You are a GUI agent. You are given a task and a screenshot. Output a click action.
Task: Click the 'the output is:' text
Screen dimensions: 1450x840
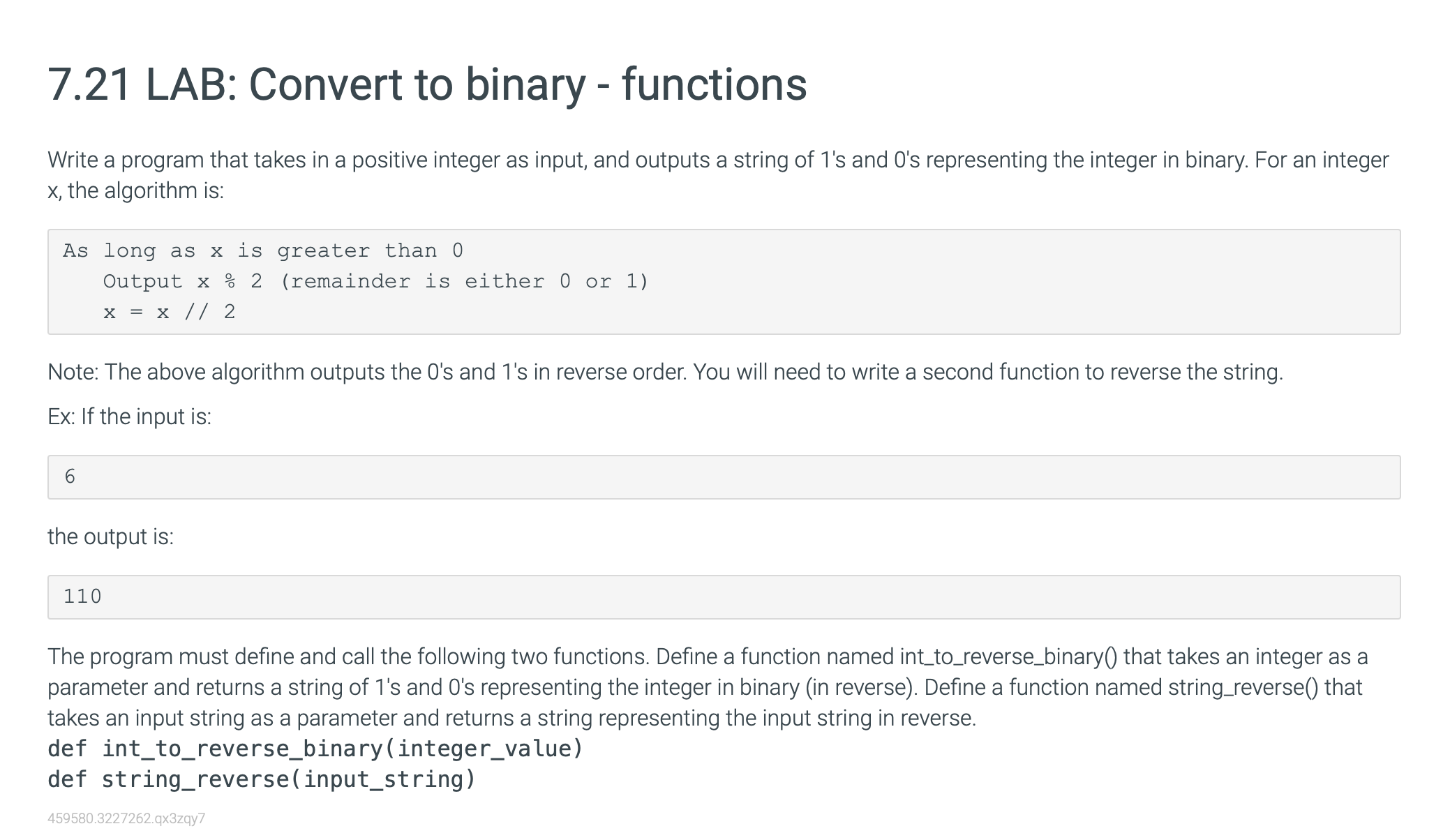(x=110, y=537)
